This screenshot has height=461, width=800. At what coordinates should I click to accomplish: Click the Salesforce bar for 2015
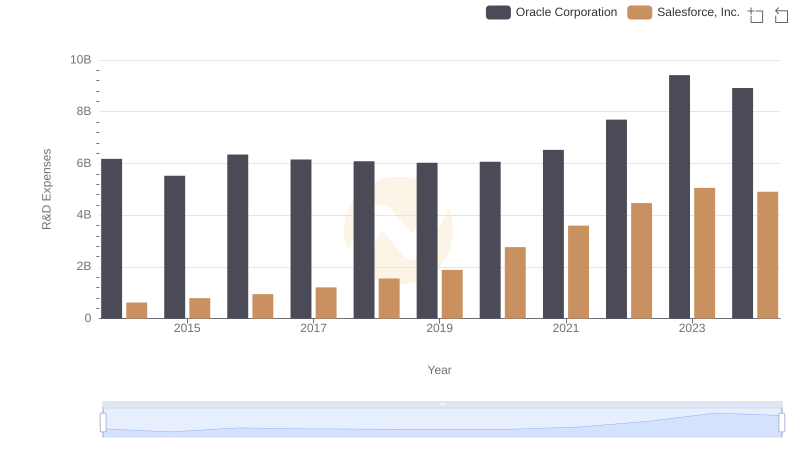coord(199,309)
